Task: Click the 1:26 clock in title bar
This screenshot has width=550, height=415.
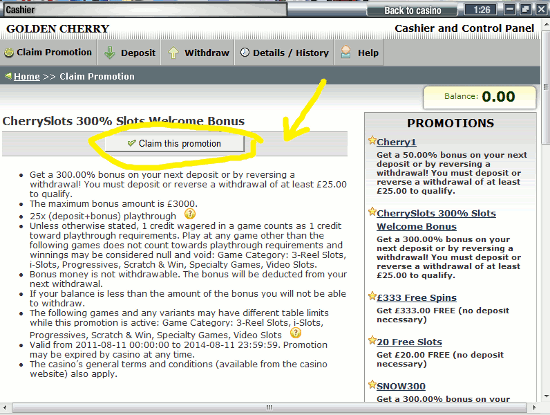Action: [481, 10]
